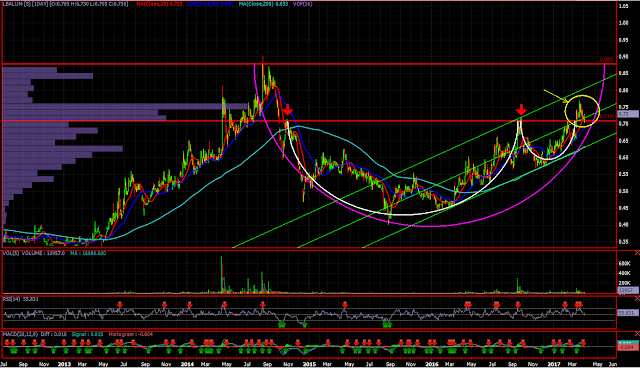This screenshot has width=640, height=368.
Task: Close the RSI(14) indicator panel
Action: click(637, 299)
